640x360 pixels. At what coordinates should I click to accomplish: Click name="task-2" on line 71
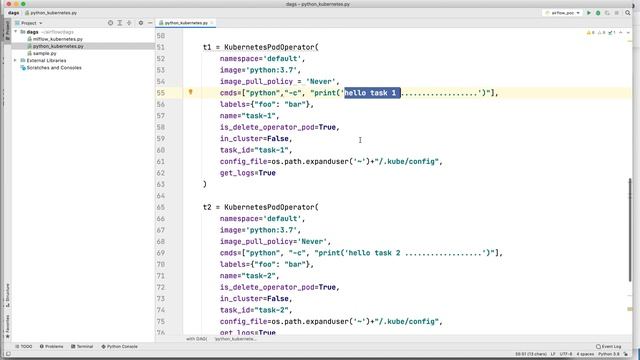coord(248,276)
